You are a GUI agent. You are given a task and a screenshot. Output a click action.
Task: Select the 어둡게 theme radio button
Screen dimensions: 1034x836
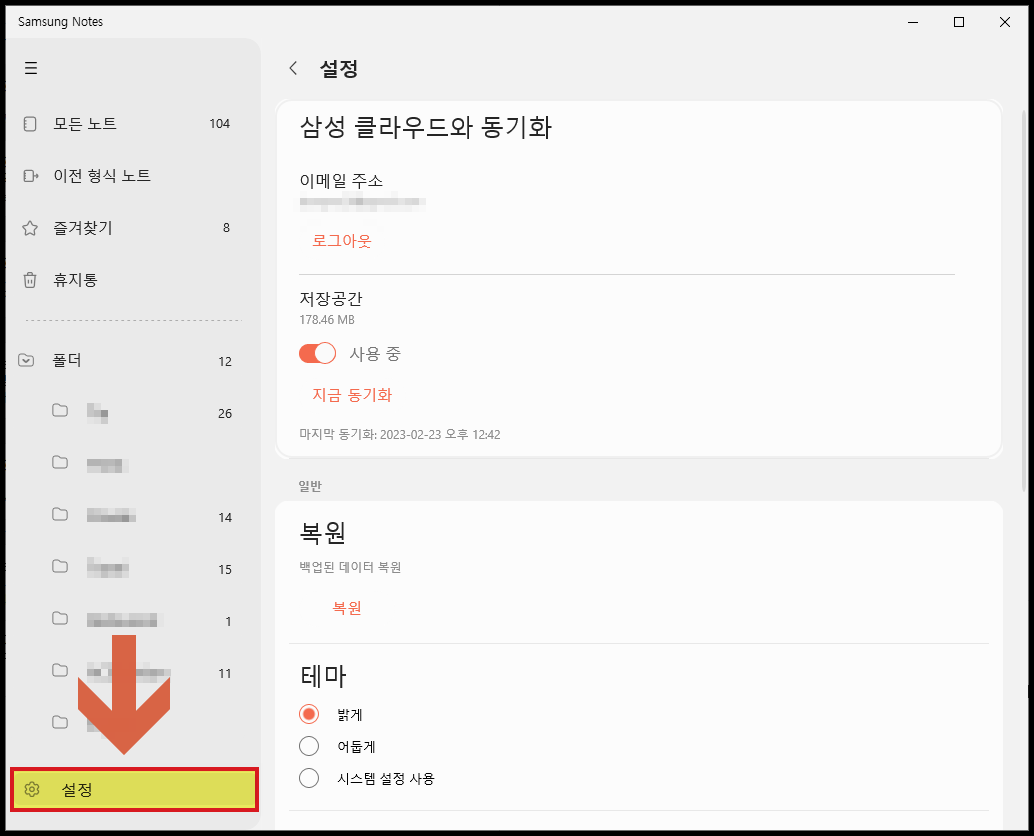[309, 746]
